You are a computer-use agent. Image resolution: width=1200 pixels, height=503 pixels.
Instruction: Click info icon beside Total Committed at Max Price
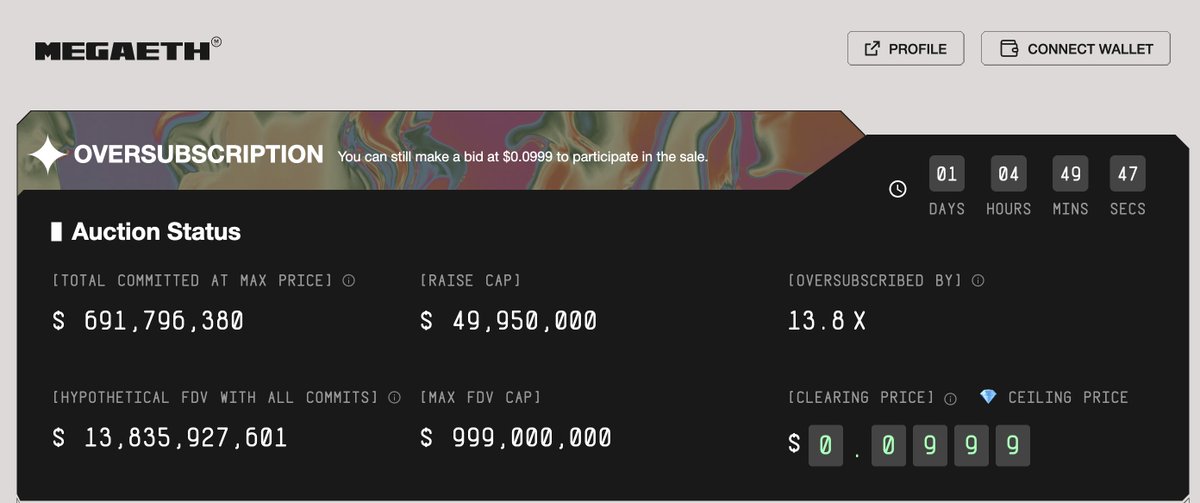pos(348,281)
